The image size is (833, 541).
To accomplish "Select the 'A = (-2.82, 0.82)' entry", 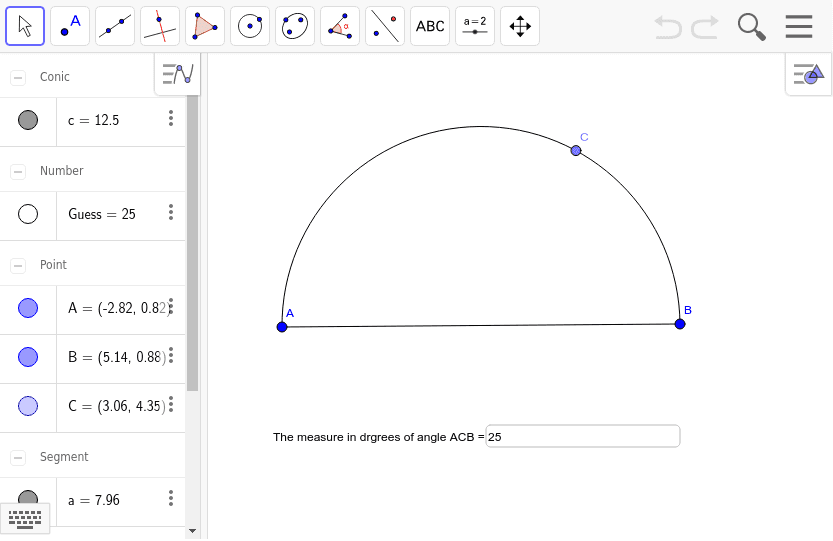I will click(x=119, y=308).
